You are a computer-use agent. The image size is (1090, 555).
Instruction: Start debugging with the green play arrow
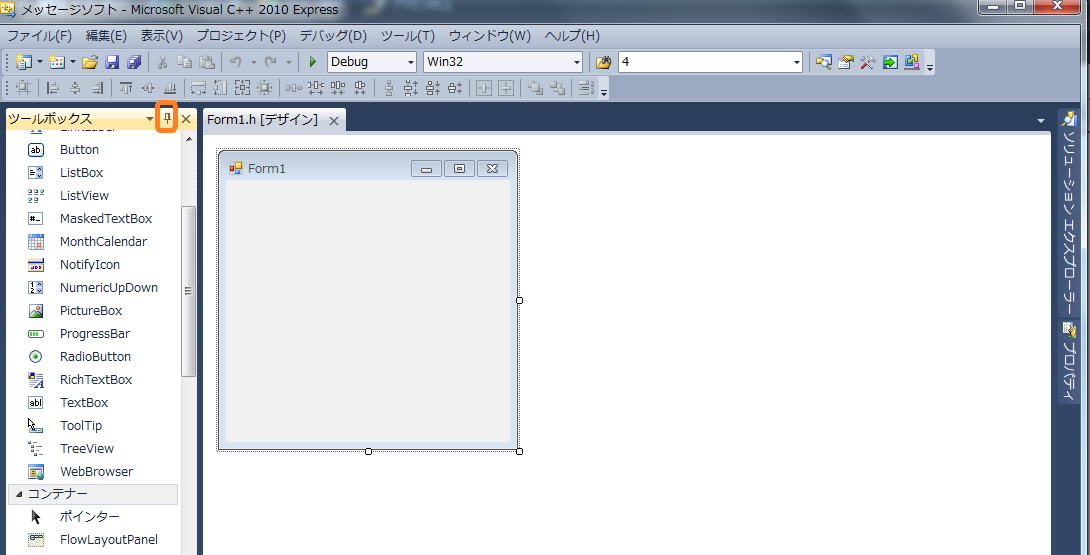[313, 62]
